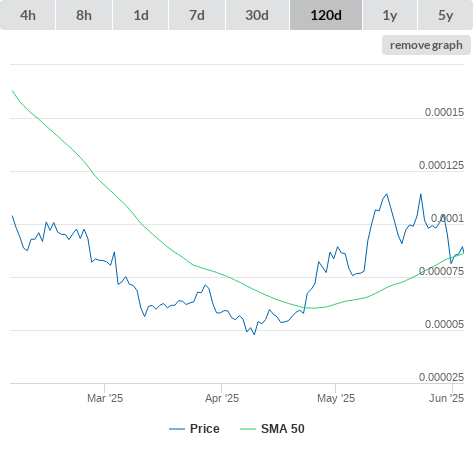Select the 8h time range tab
The width and height of the screenshot is (474, 455).
point(84,15)
